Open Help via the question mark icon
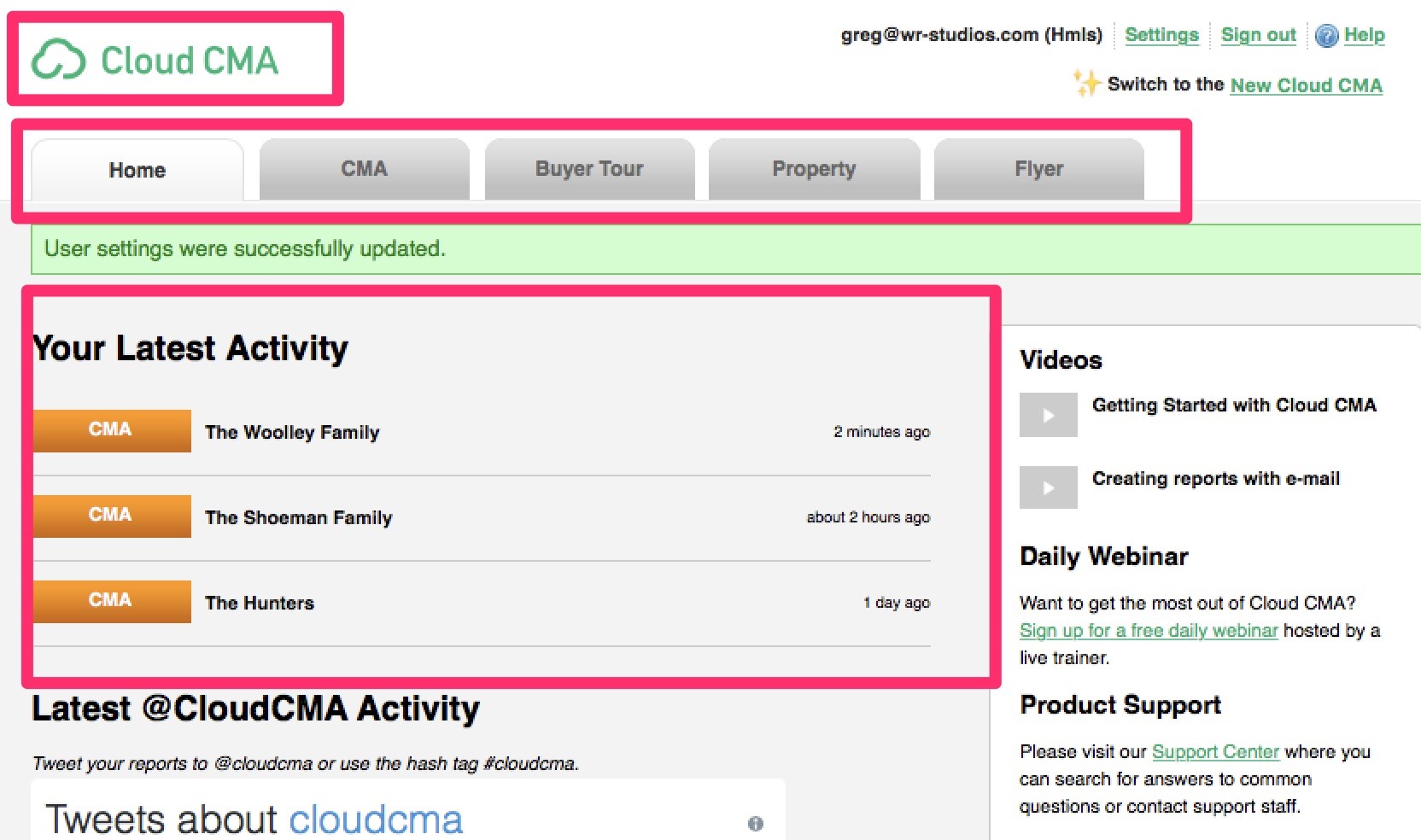 coord(1325,36)
